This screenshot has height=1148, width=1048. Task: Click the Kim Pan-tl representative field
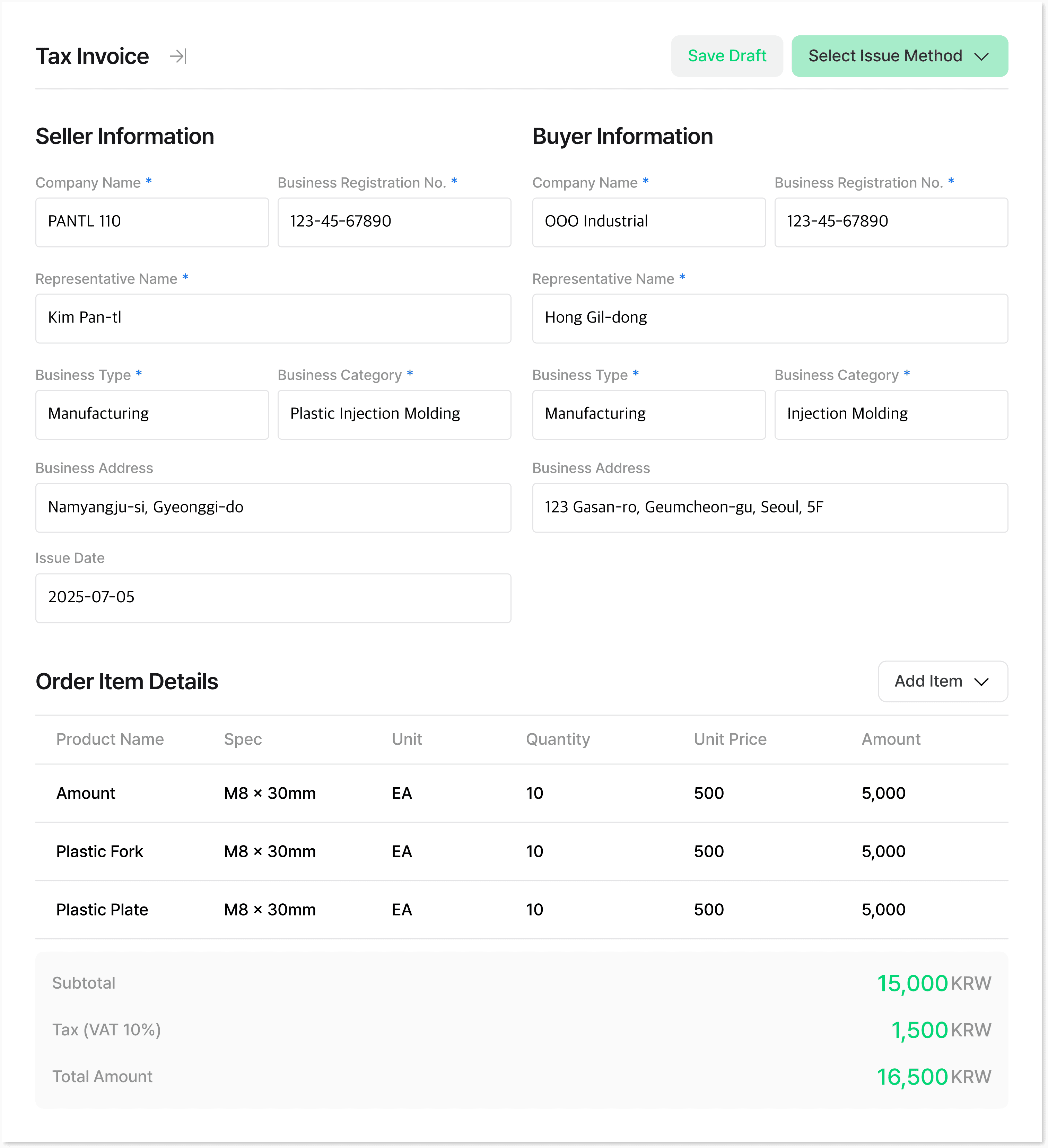[x=273, y=318]
